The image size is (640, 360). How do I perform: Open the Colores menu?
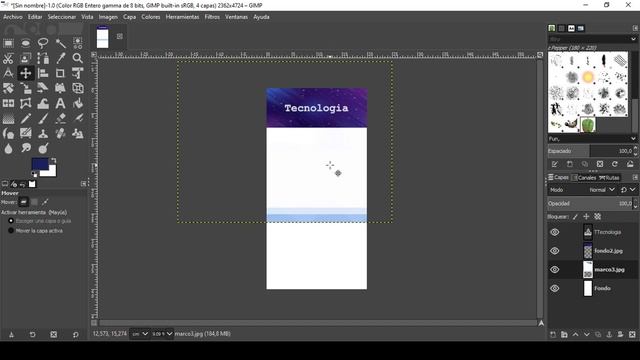151,17
